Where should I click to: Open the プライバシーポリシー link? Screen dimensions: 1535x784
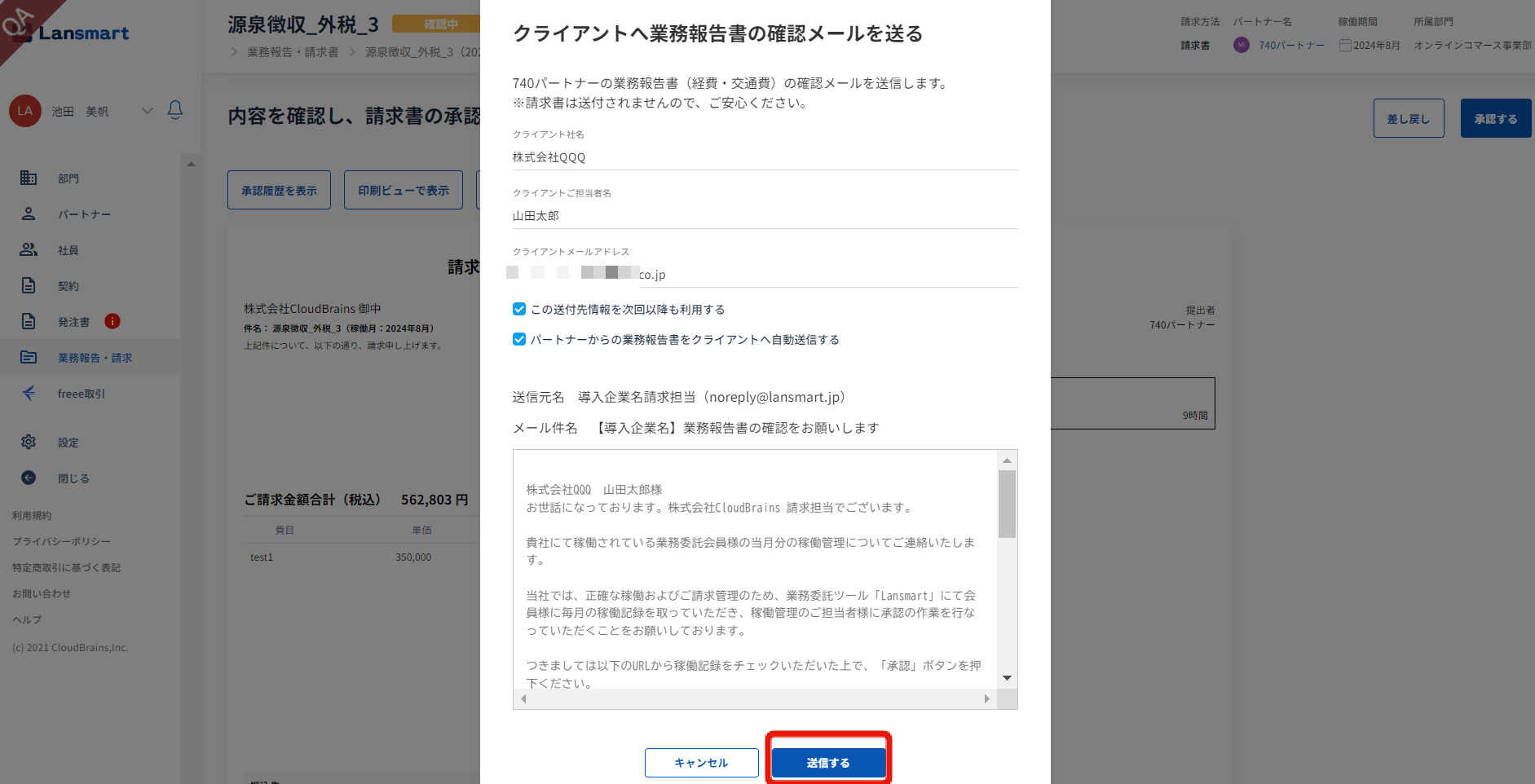click(61, 542)
